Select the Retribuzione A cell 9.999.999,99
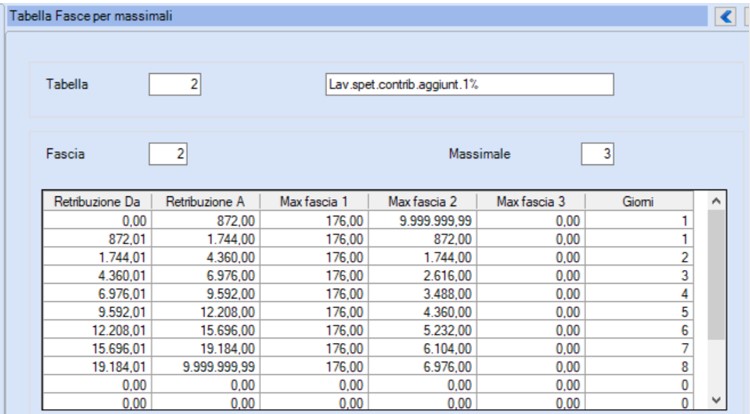The width and height of the screenshot is (750, 414). tap(205, 366)
